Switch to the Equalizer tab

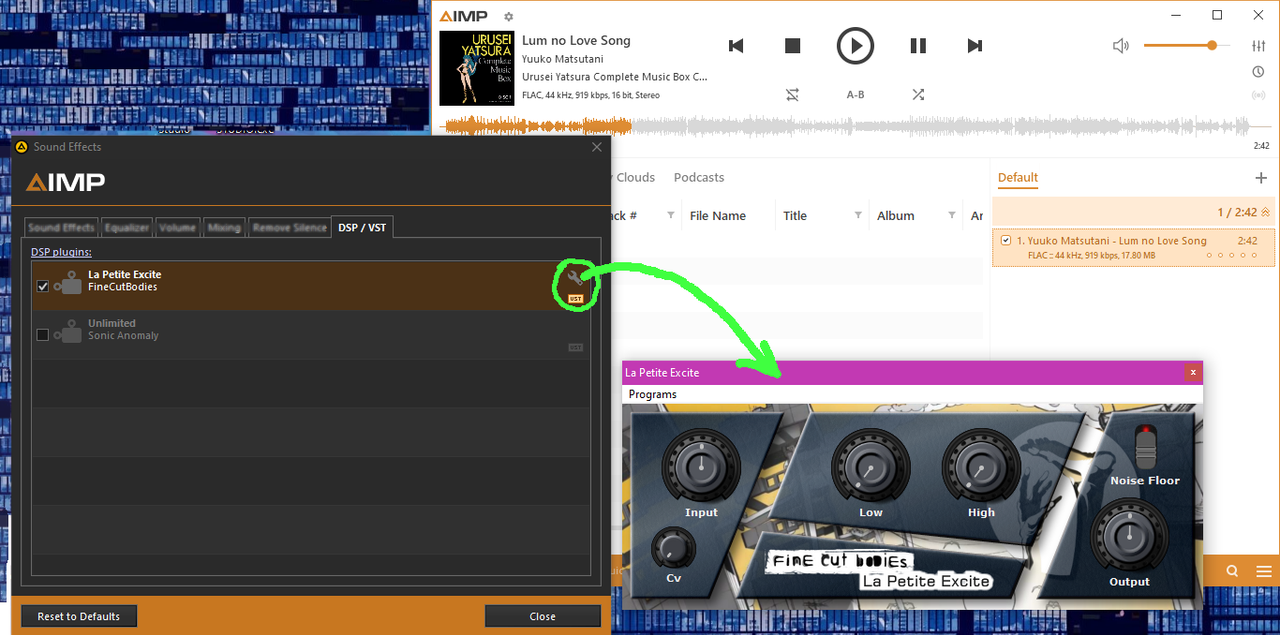(x=128, y=228)
